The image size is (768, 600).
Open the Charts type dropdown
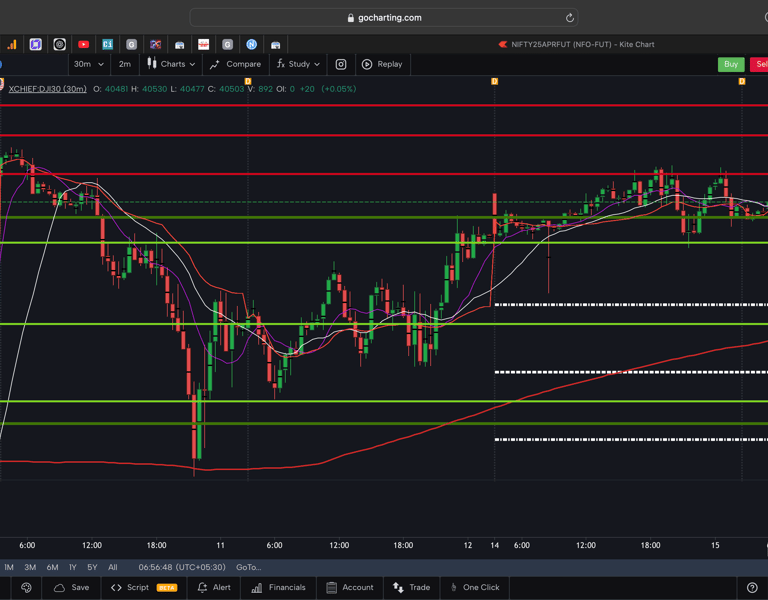171,64
